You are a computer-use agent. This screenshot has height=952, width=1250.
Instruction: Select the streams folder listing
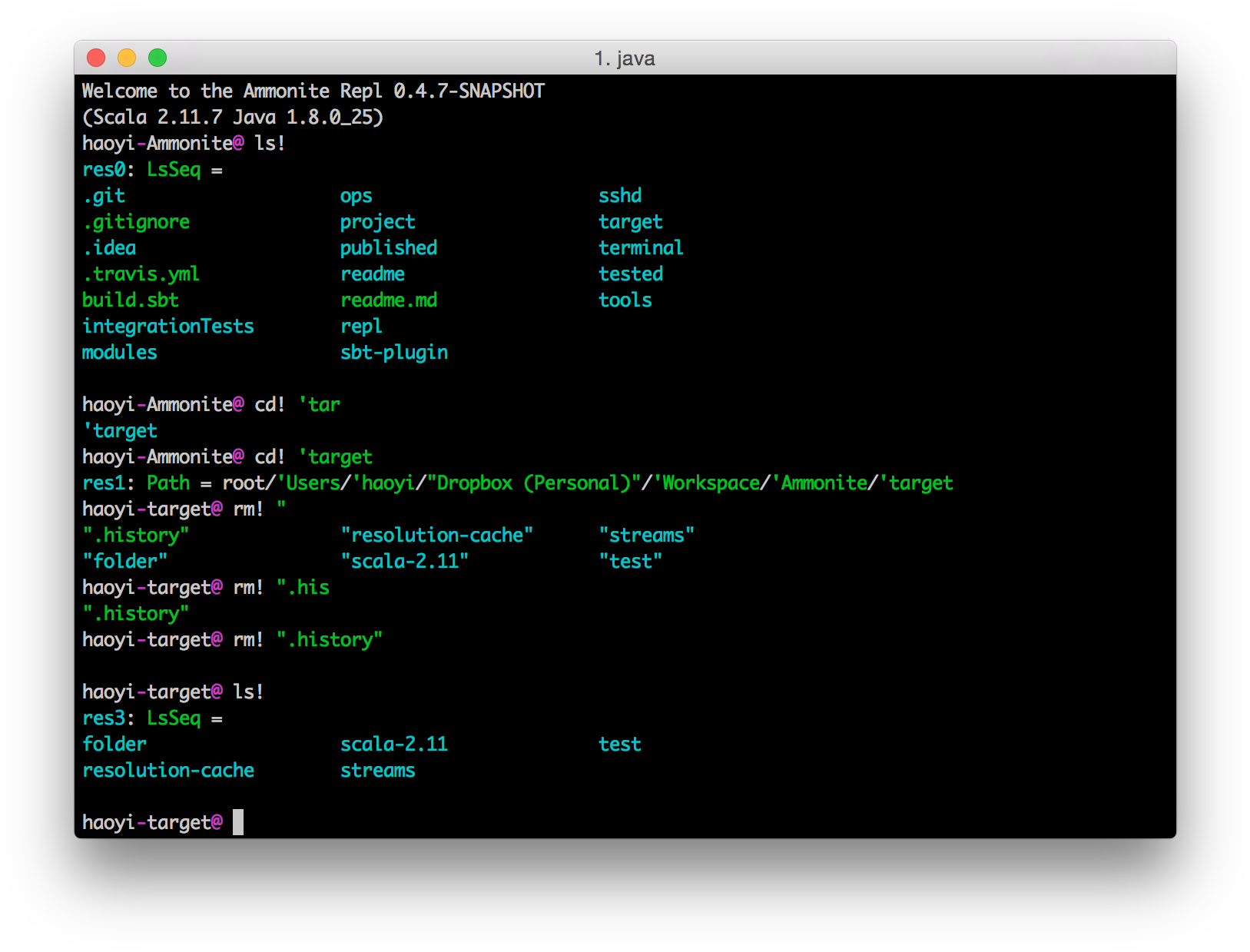[x=377, y=770]
